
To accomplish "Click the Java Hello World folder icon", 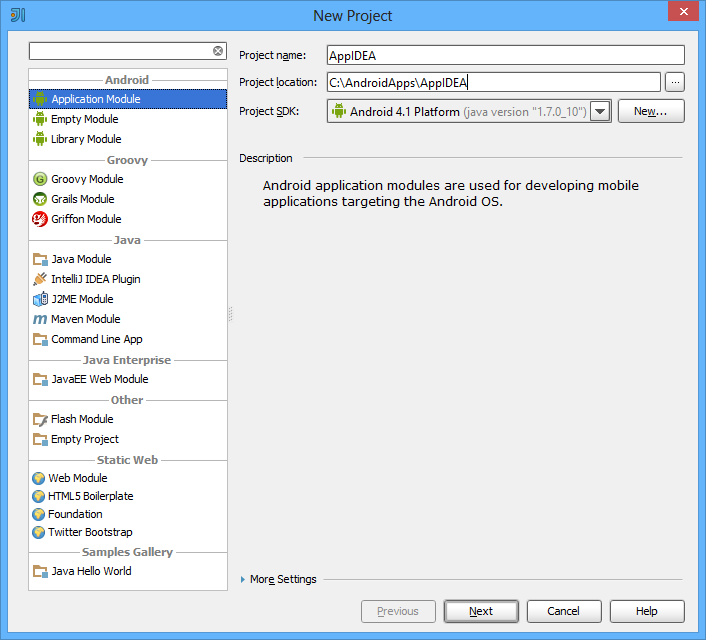I will click(40, 571).
